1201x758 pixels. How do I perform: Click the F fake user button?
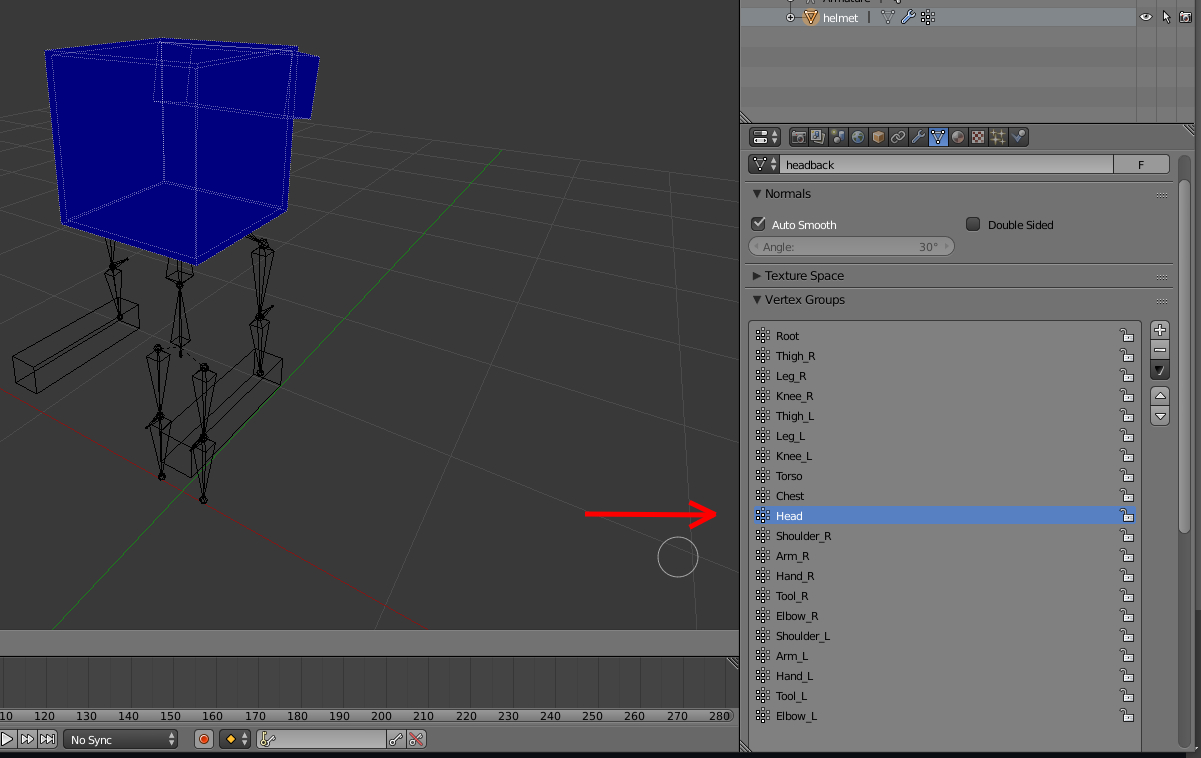[x=1141, y=164]
